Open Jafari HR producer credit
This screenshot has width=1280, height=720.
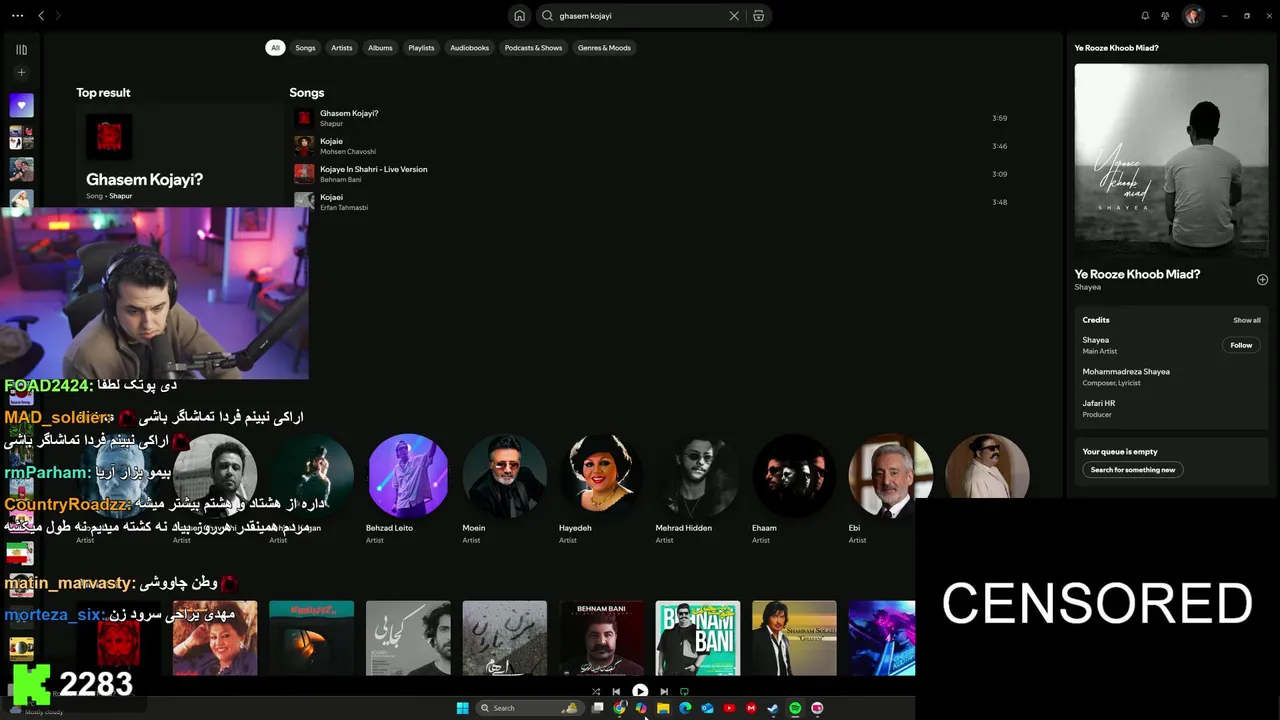[1098, 404]
